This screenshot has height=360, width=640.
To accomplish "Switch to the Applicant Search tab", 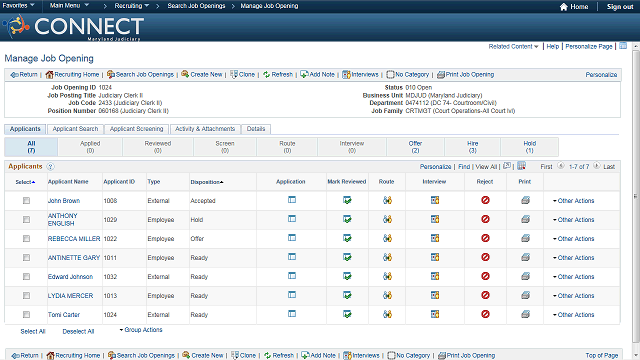I will pyautogui.click(x=75, y=129).
